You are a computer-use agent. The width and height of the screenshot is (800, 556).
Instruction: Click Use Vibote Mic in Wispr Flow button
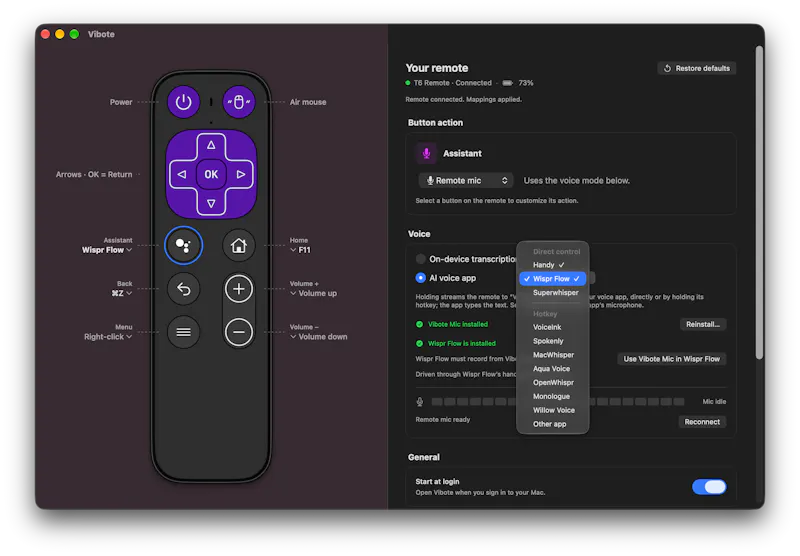pyautogui.click(x=671, y=359)
